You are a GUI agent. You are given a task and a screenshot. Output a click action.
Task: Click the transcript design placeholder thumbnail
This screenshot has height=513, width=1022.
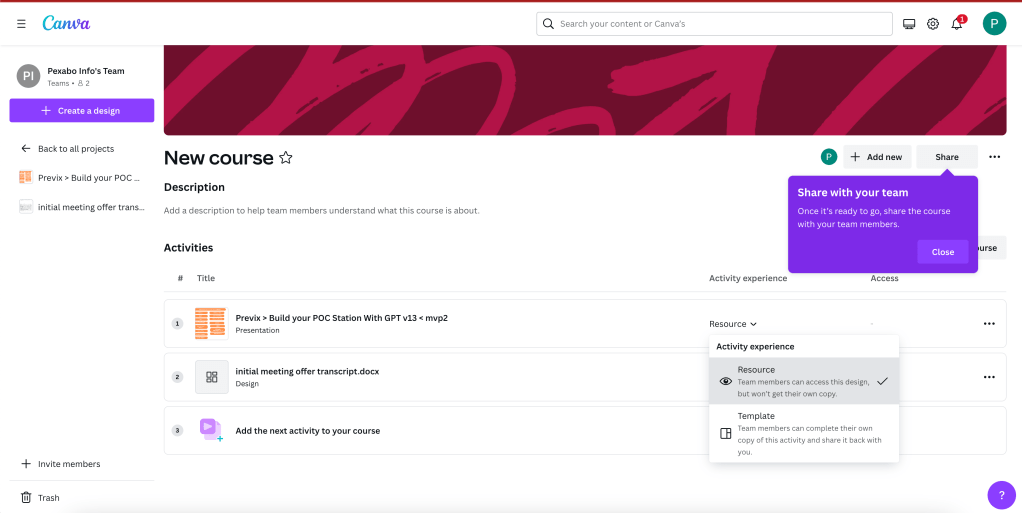212,377
